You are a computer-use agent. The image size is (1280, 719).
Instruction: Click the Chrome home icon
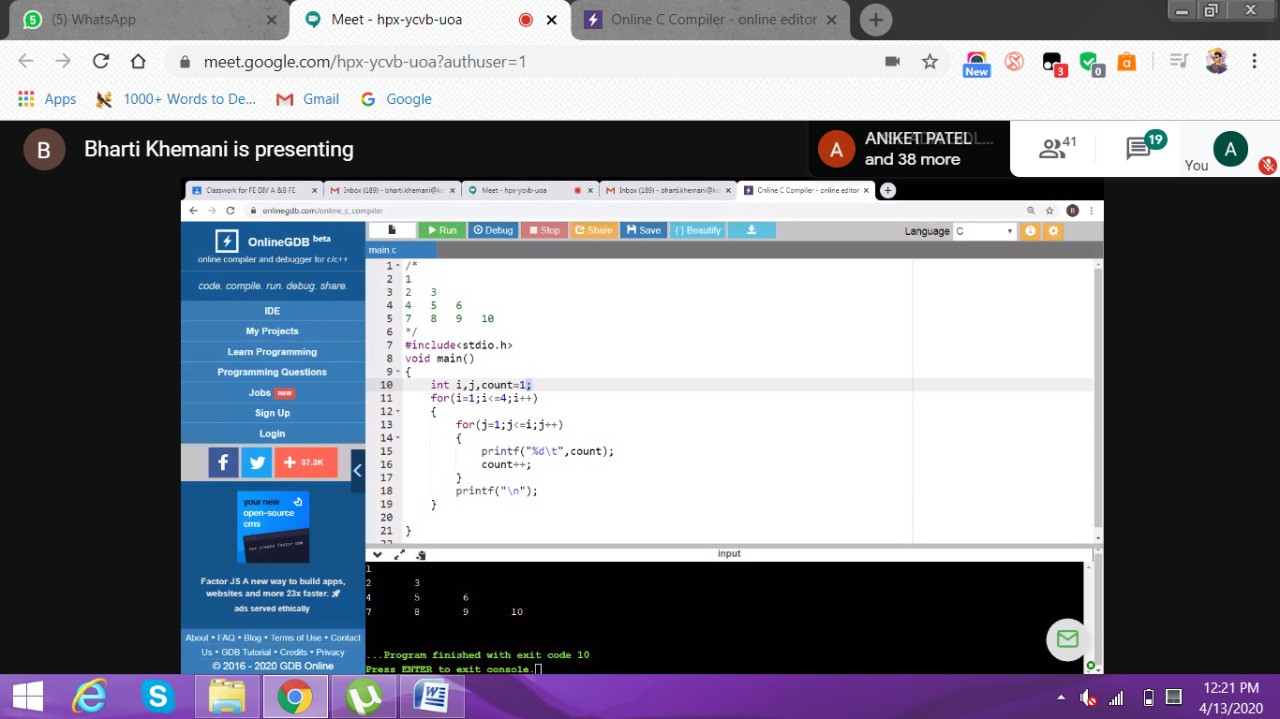138,61
